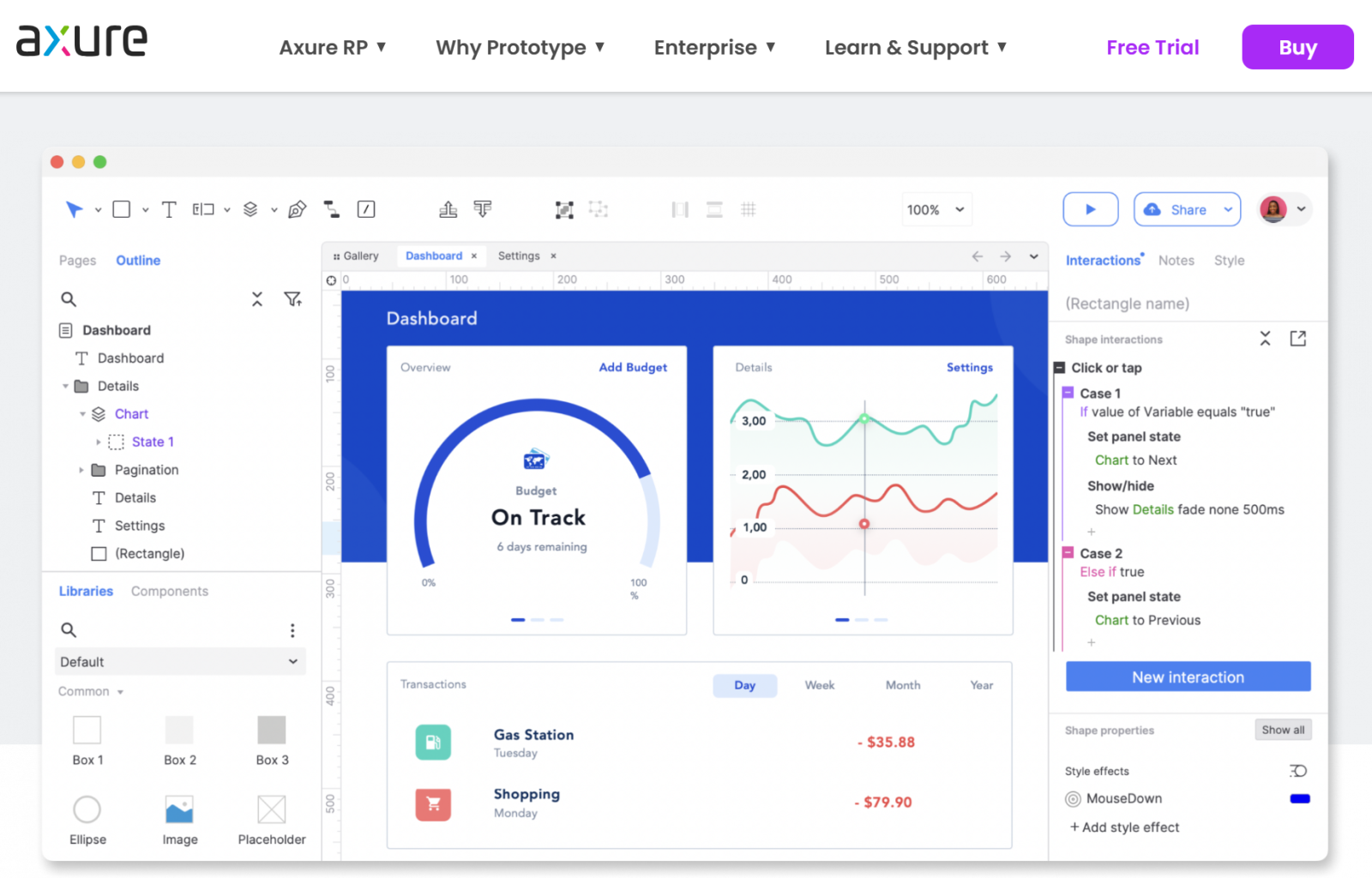Click the canvas ruler origin icon
1372x878 pixels.
tap(331, 280)
